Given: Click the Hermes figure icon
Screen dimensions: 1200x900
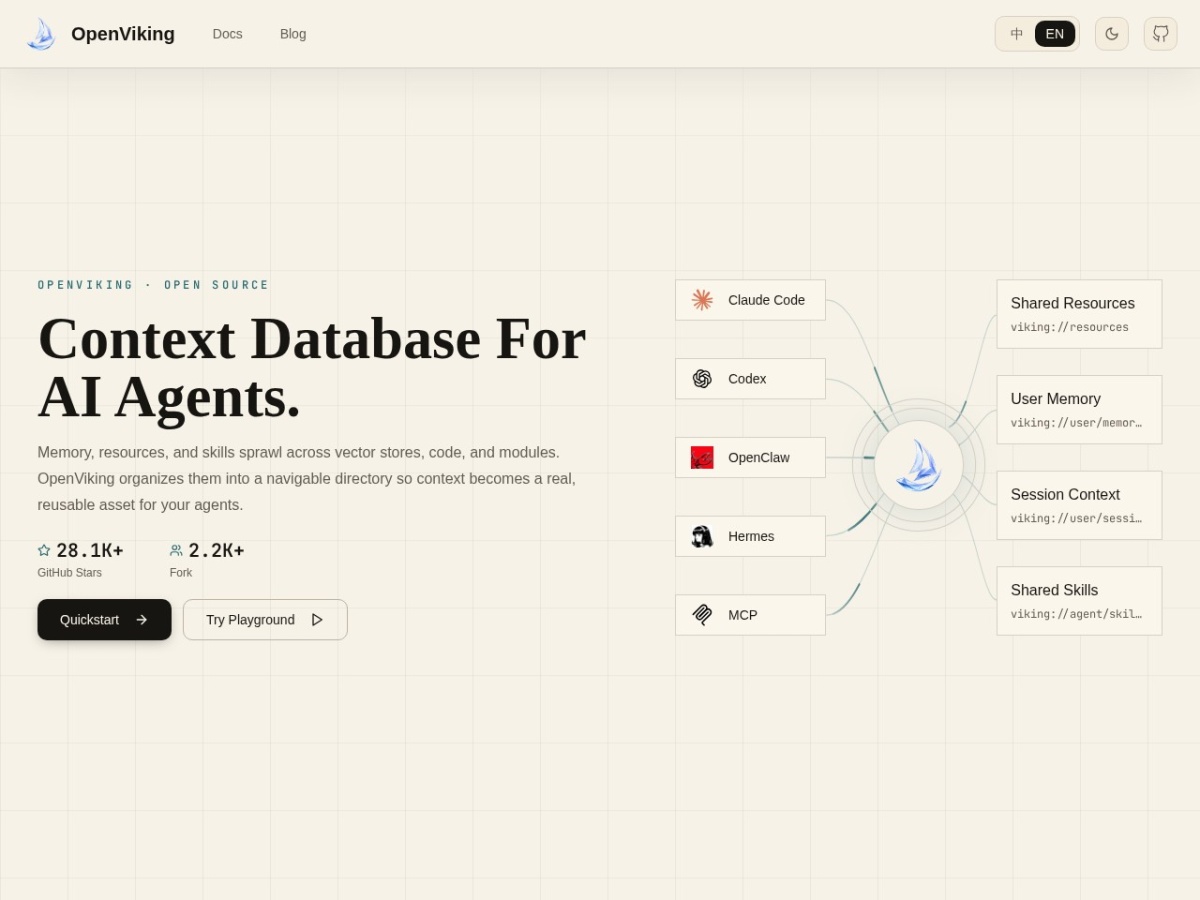Looking at the screenshot, I should pyautogui.click(x=702, y=536).
